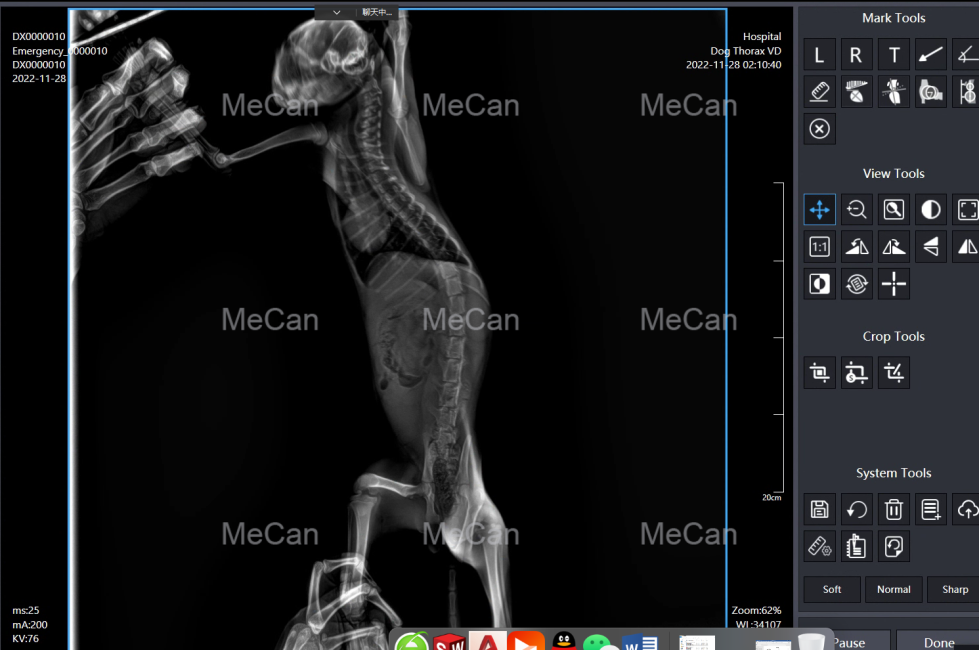Click the restore original image icon

coord(893,546)
